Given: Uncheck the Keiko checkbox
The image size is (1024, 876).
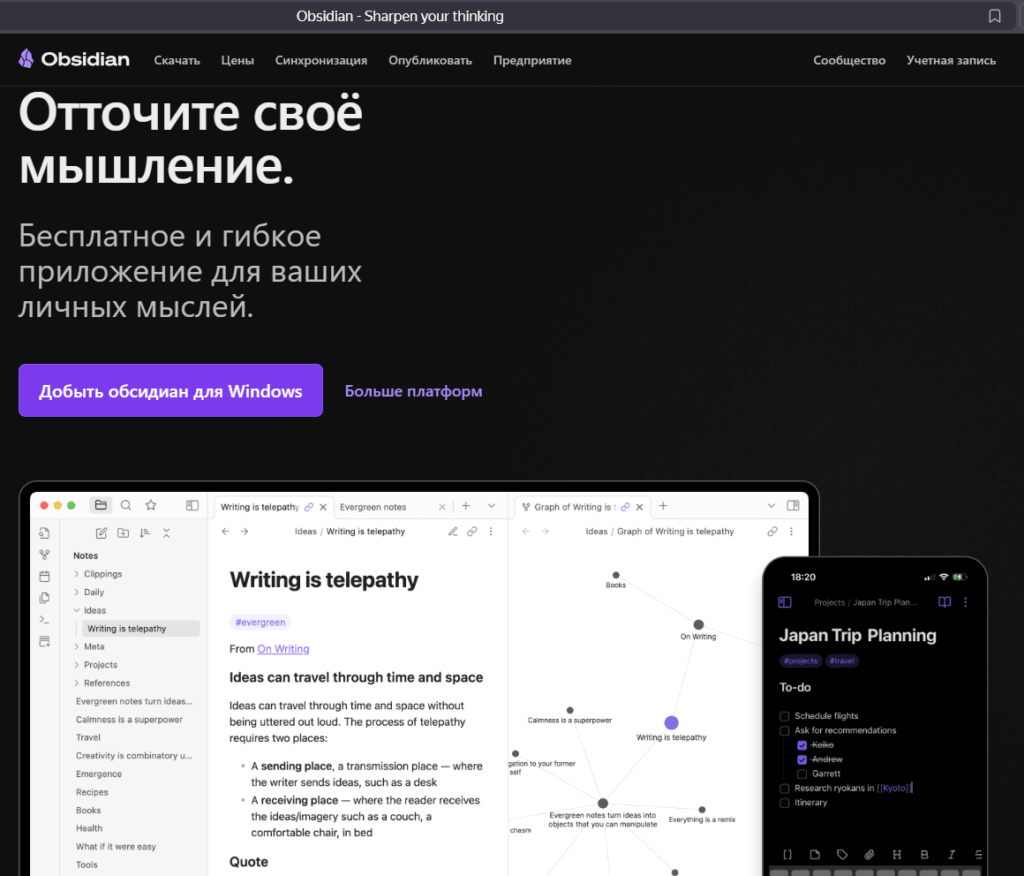Looking at the screenshot, I should click(802, 745).
